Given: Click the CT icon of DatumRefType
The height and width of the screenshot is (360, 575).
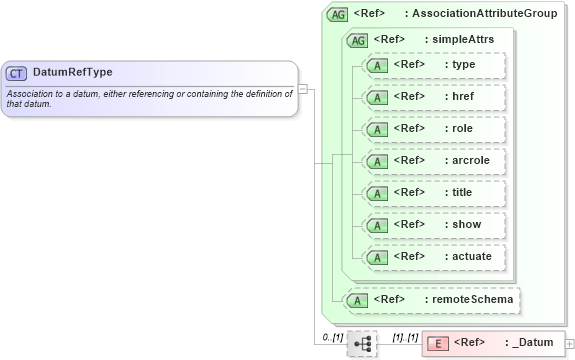Looking at the screenshot, I should click(16, 74).
